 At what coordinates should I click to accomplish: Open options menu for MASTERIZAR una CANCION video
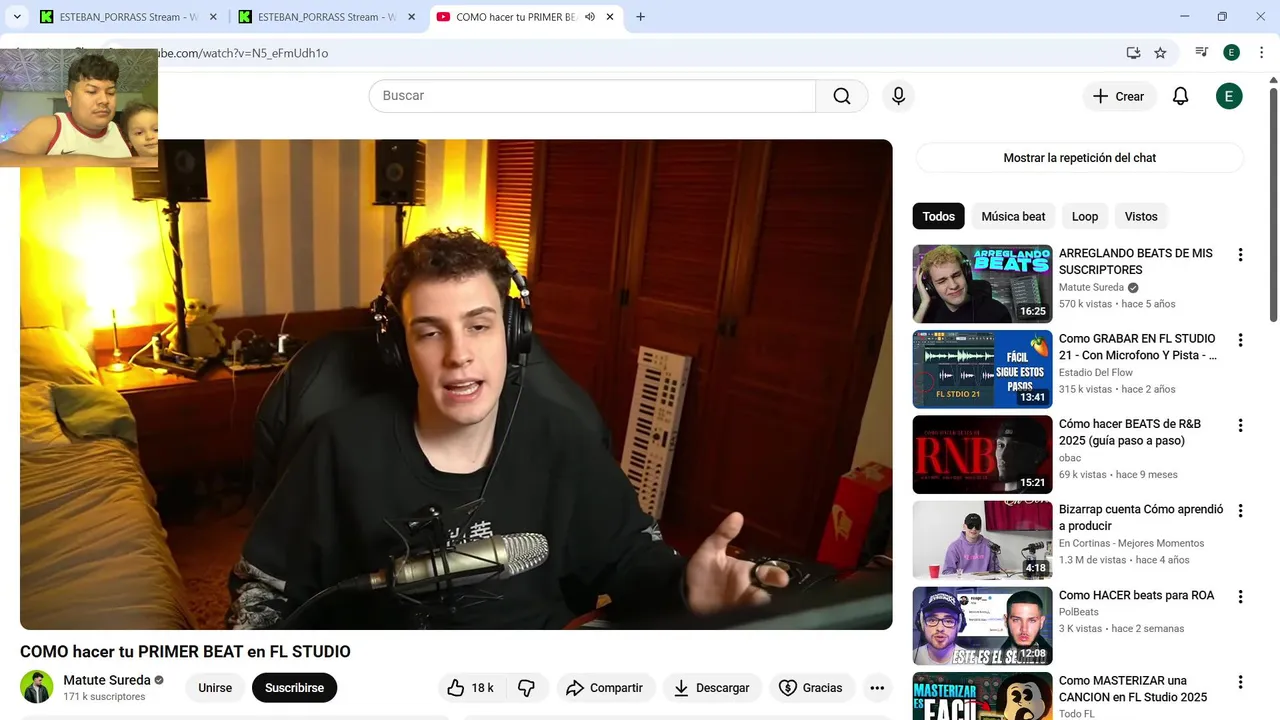[x=1240, y=682]
